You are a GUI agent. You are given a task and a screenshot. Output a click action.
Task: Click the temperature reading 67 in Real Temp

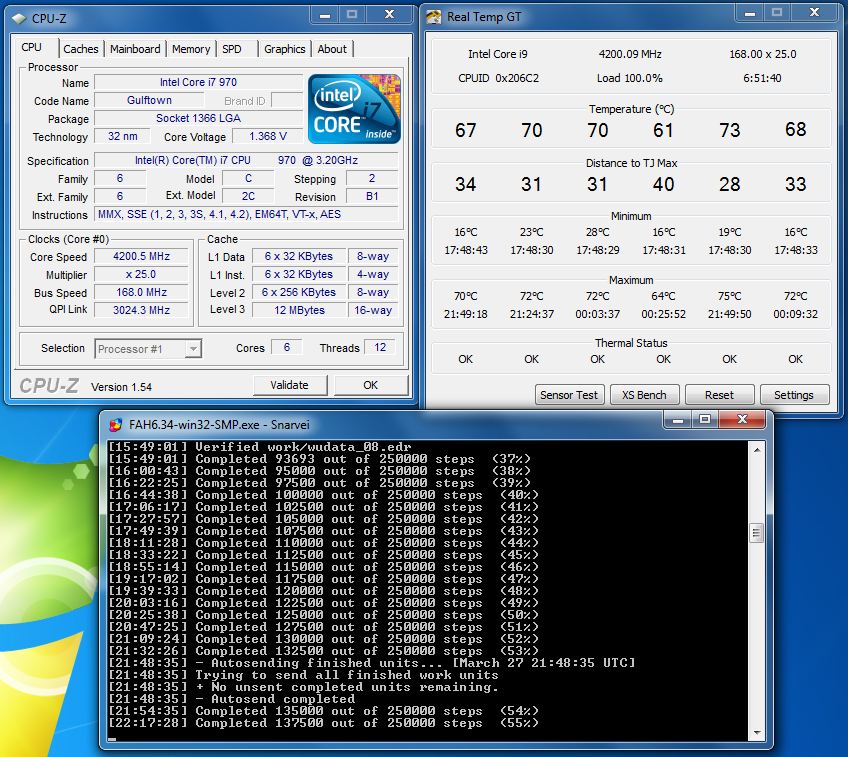point(466,130)
